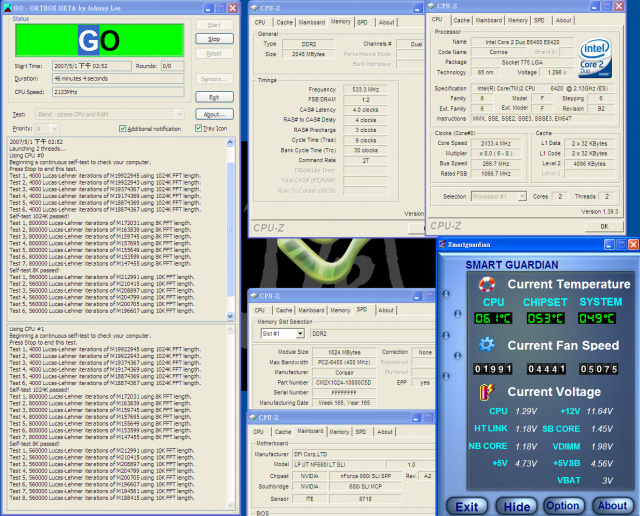Click the Stop button in ORTHOS
This screenshot has height=516, width=640.
(214, 39)
